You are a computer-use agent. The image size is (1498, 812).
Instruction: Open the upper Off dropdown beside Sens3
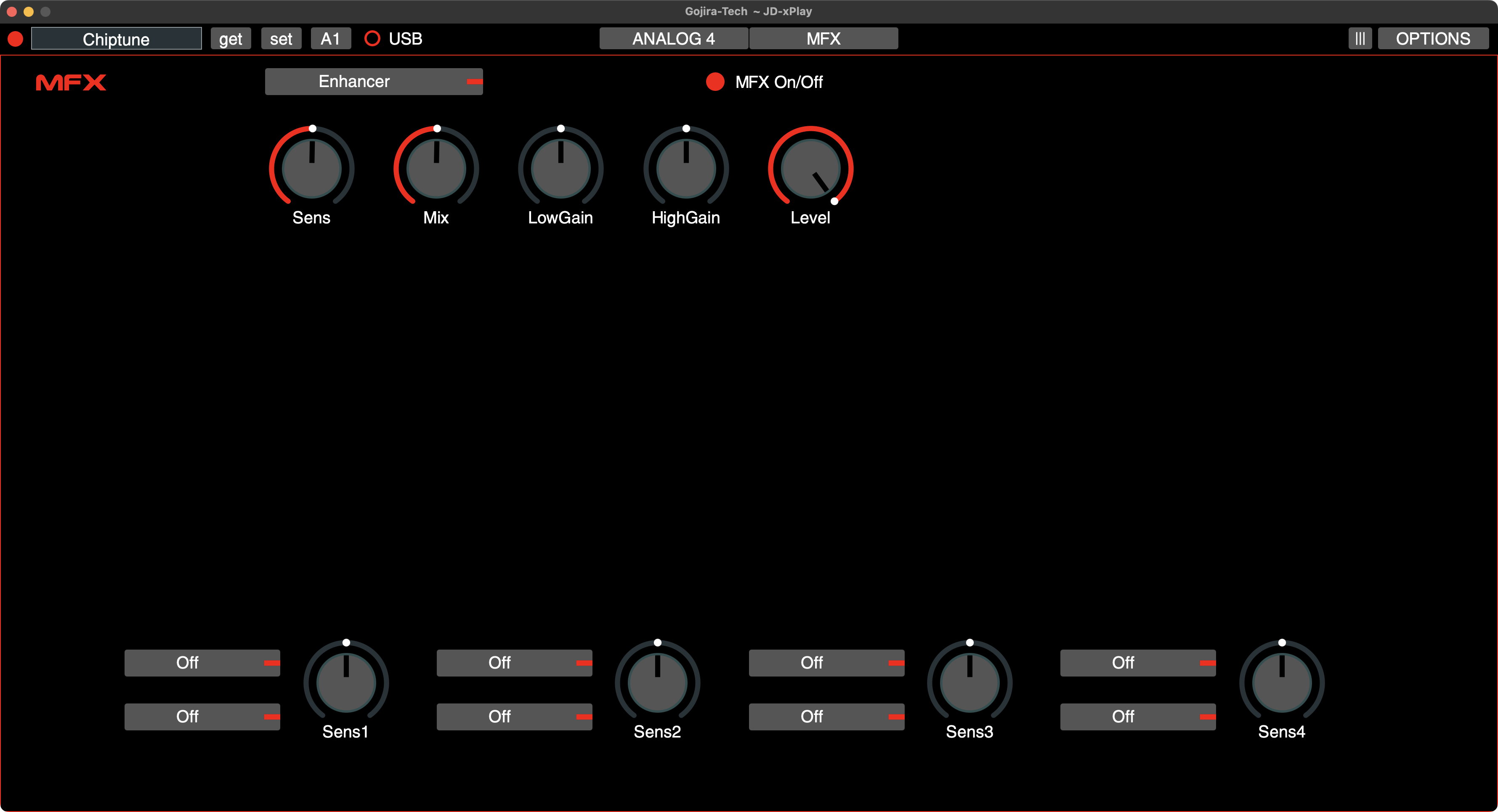coord(827,663)
